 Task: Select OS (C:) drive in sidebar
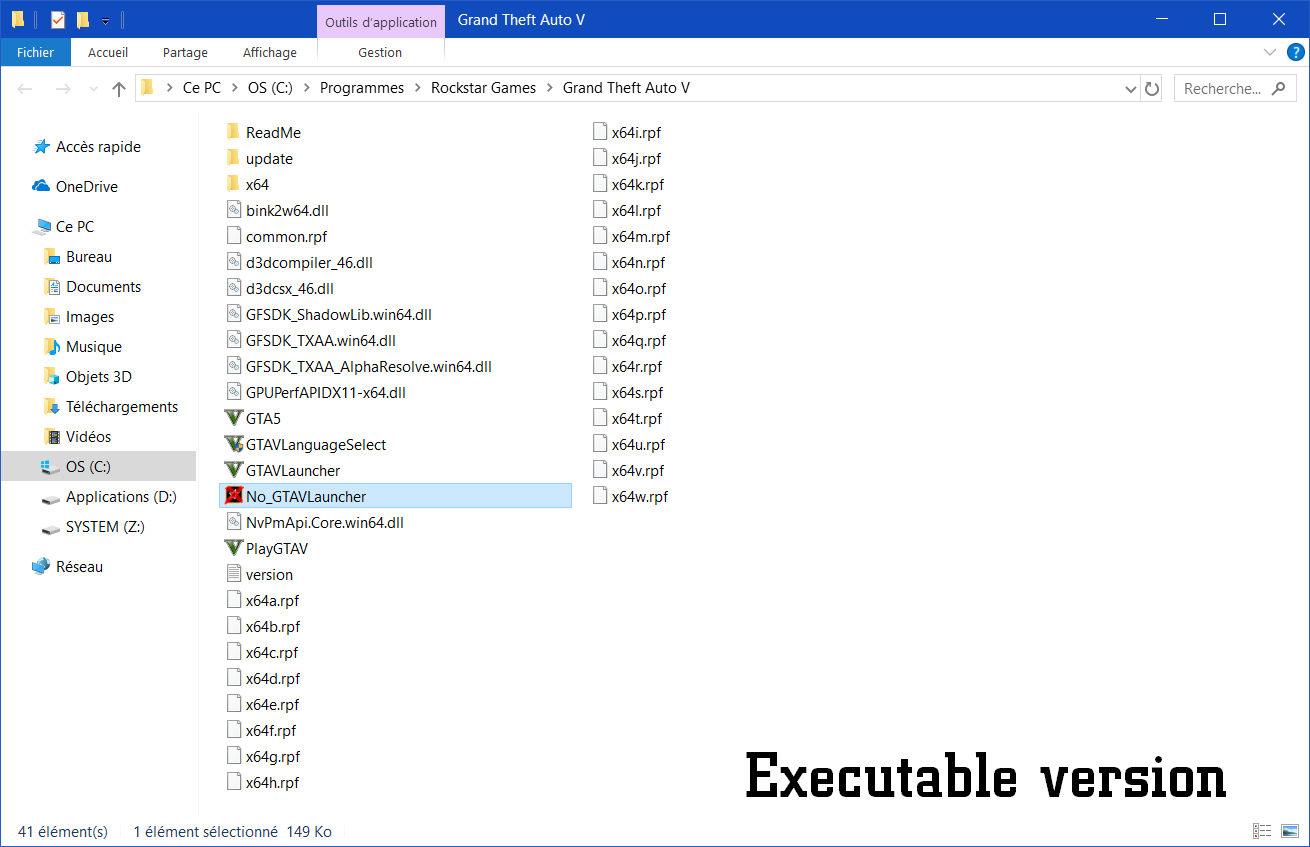pyautogui.click(x=98, y=466)
